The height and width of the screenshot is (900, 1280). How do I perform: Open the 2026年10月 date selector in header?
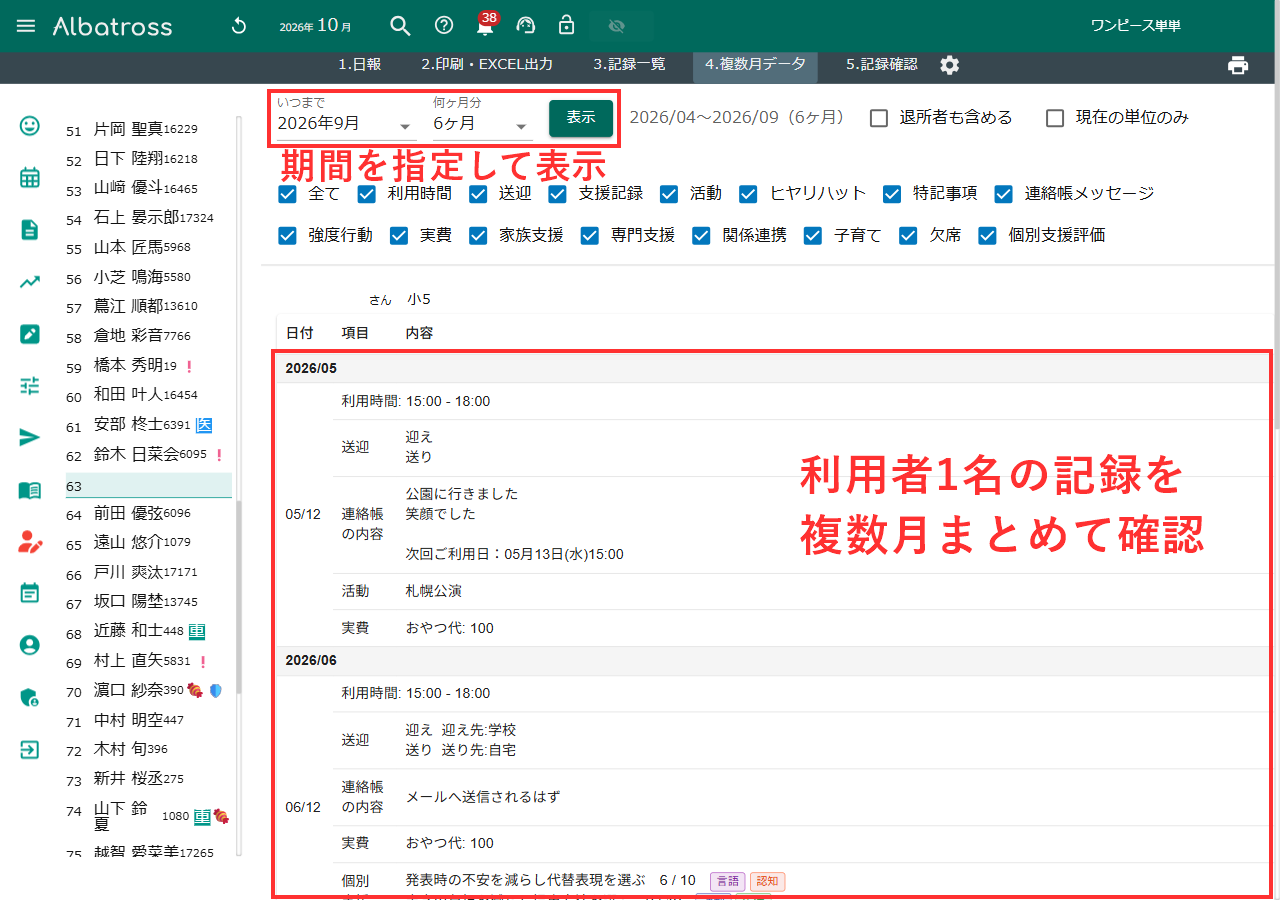click(316, 26)
